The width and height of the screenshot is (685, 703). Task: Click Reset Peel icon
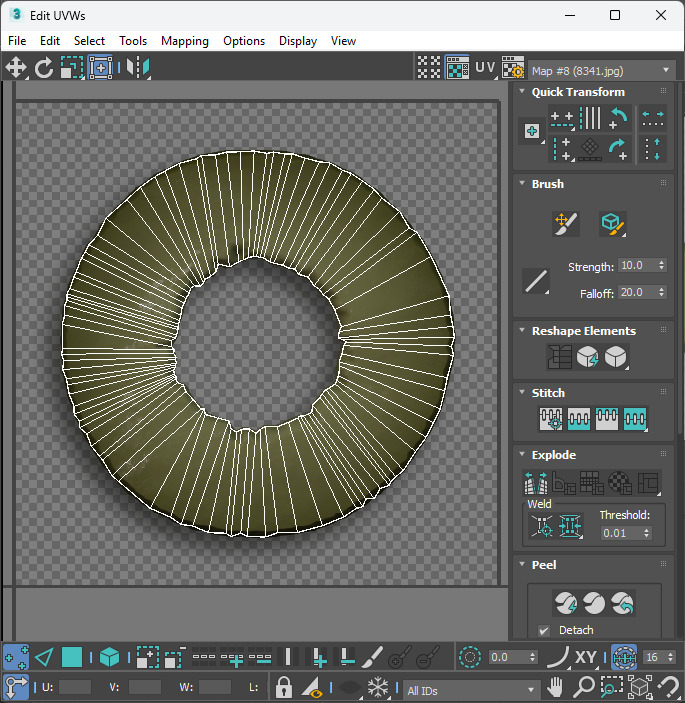pyautogui.click(x=622, y=603)
